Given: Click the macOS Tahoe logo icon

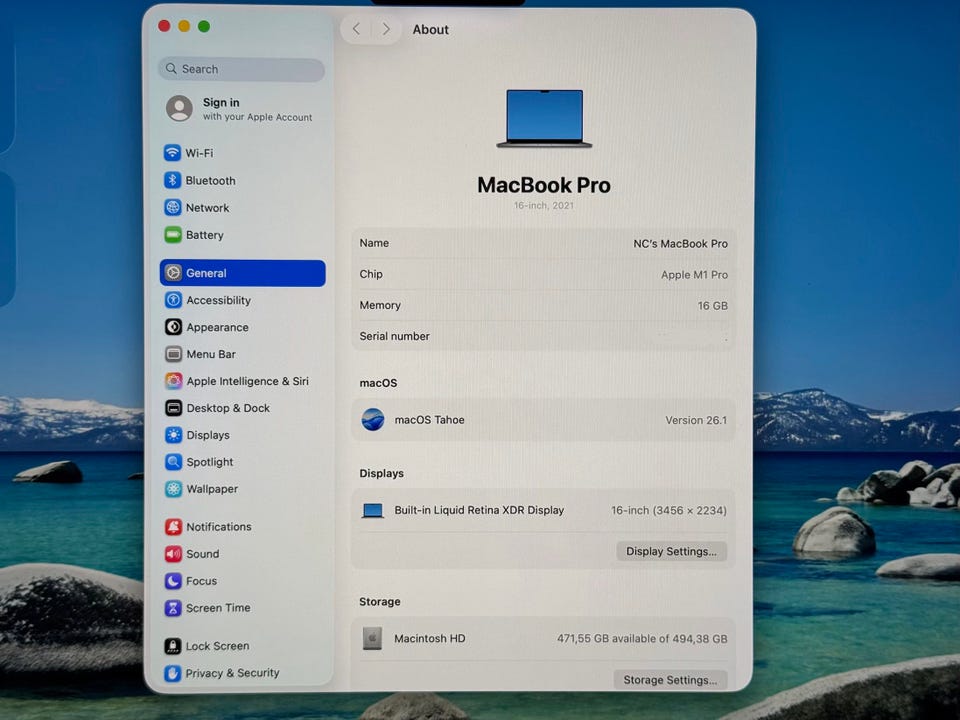Looking at the screenshot, I should point(372,420).
